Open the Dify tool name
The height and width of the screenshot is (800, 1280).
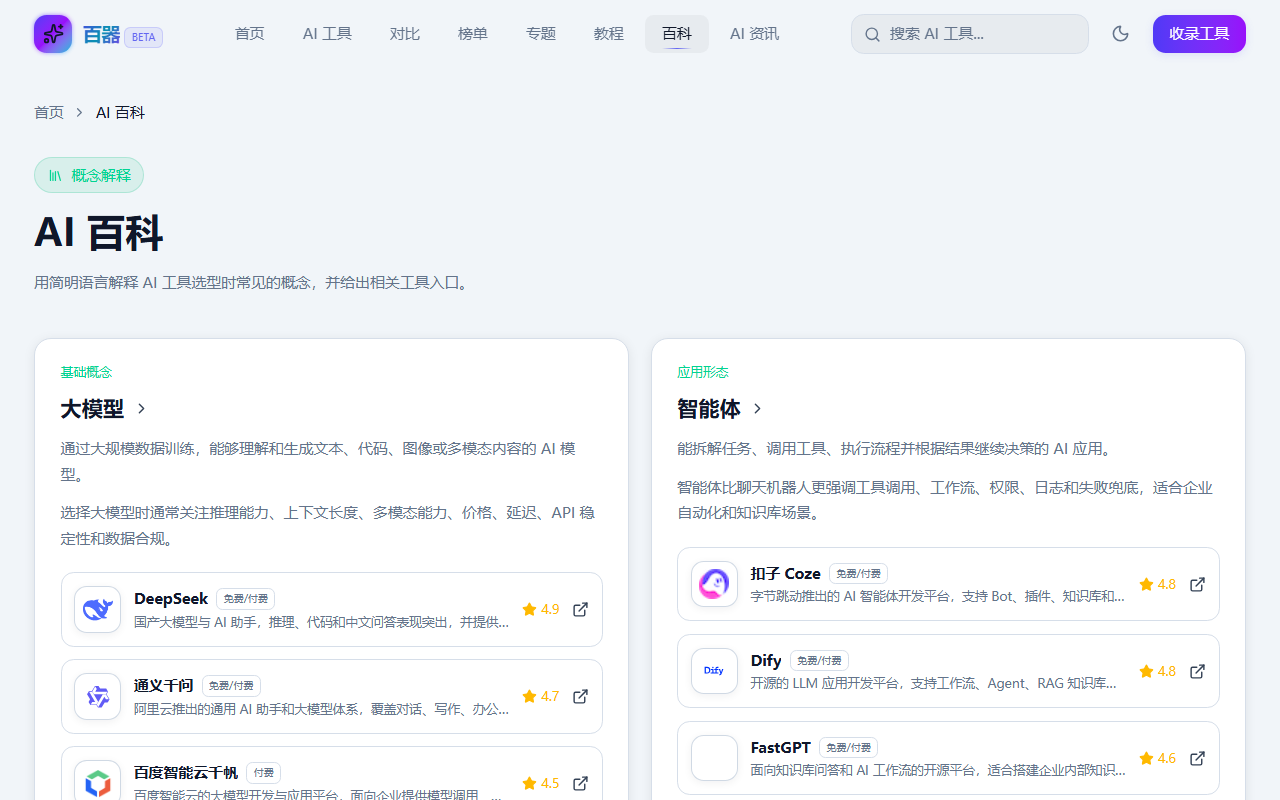point(766,660)
